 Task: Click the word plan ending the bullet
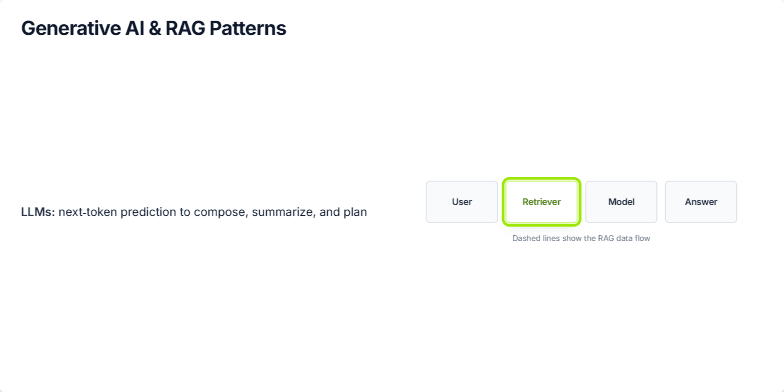coord(355,212)
